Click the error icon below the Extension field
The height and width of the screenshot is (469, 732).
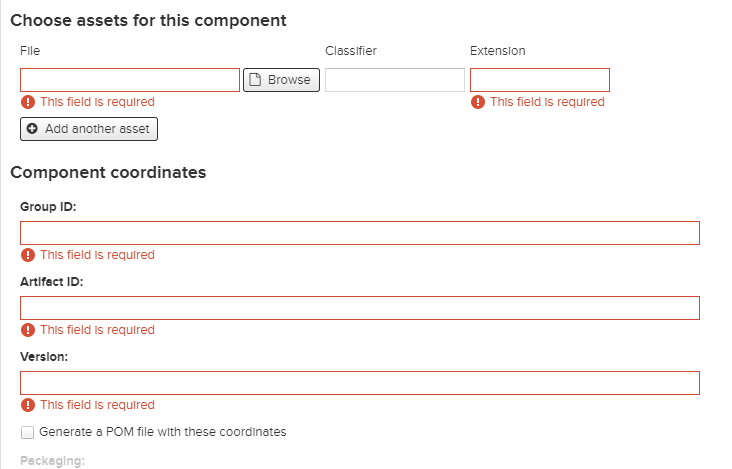[x=478, y=102]
